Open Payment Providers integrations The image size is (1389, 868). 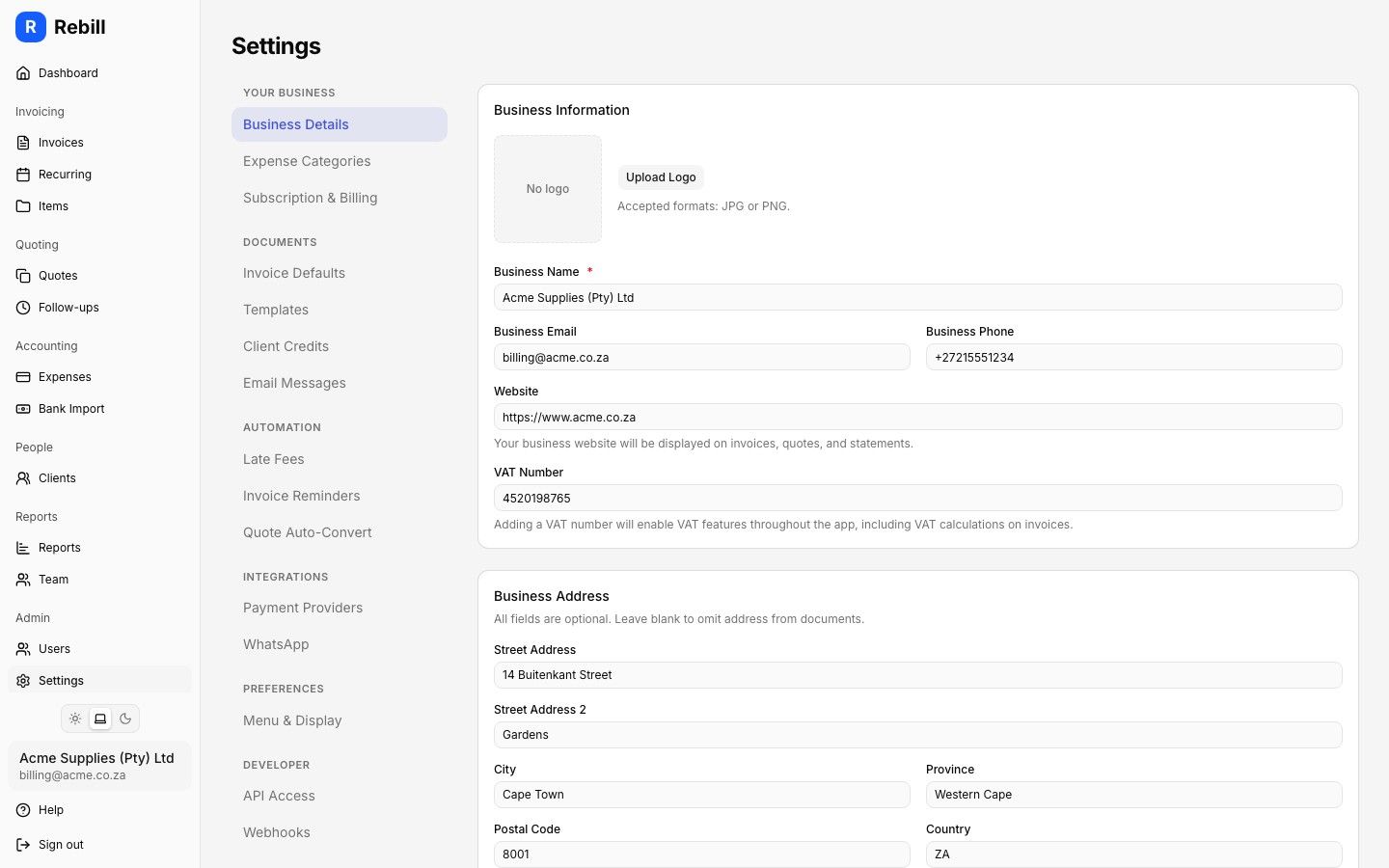(340, 608)
